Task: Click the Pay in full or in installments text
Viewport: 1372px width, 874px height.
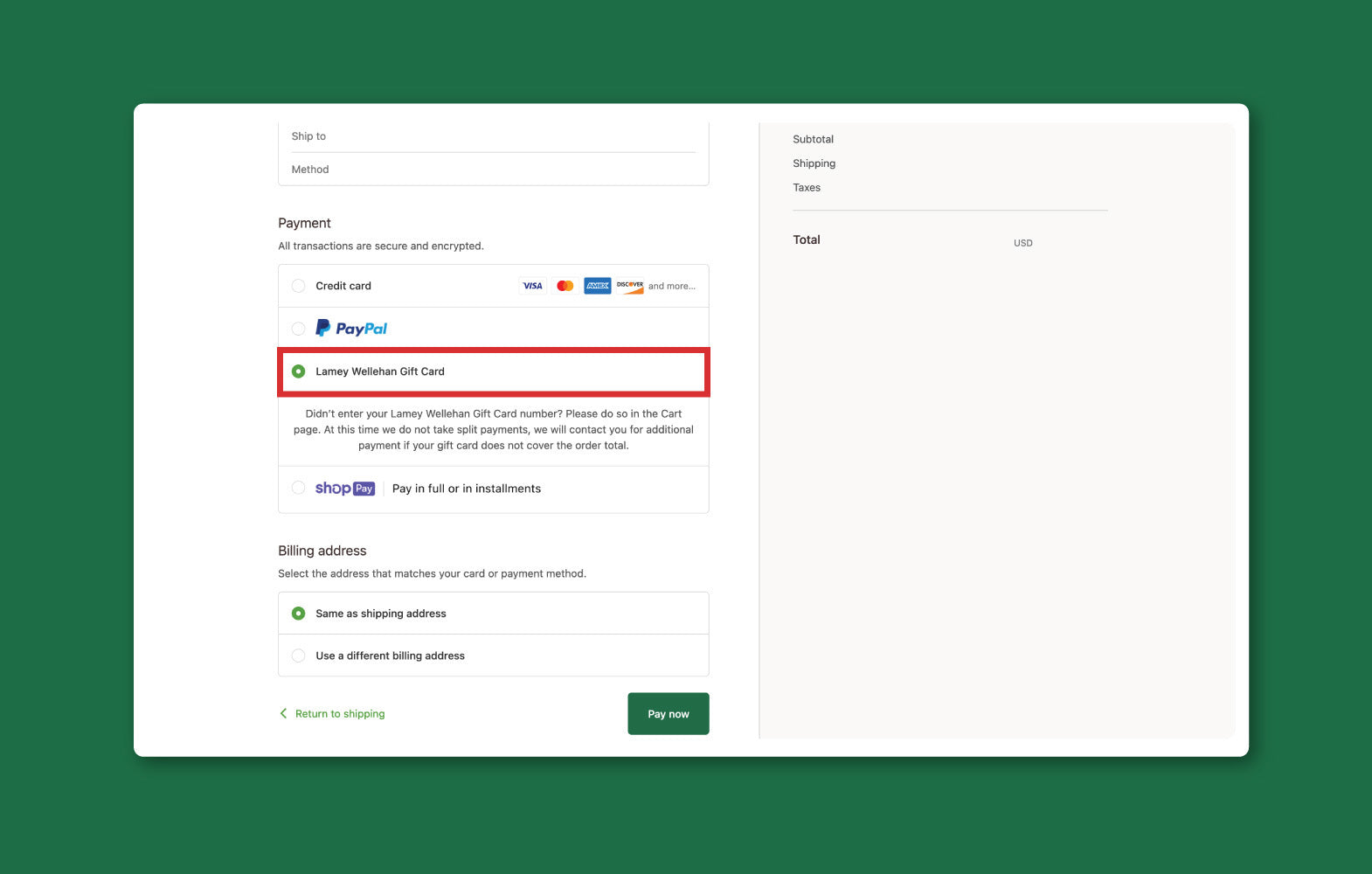Action: (467, 489)
